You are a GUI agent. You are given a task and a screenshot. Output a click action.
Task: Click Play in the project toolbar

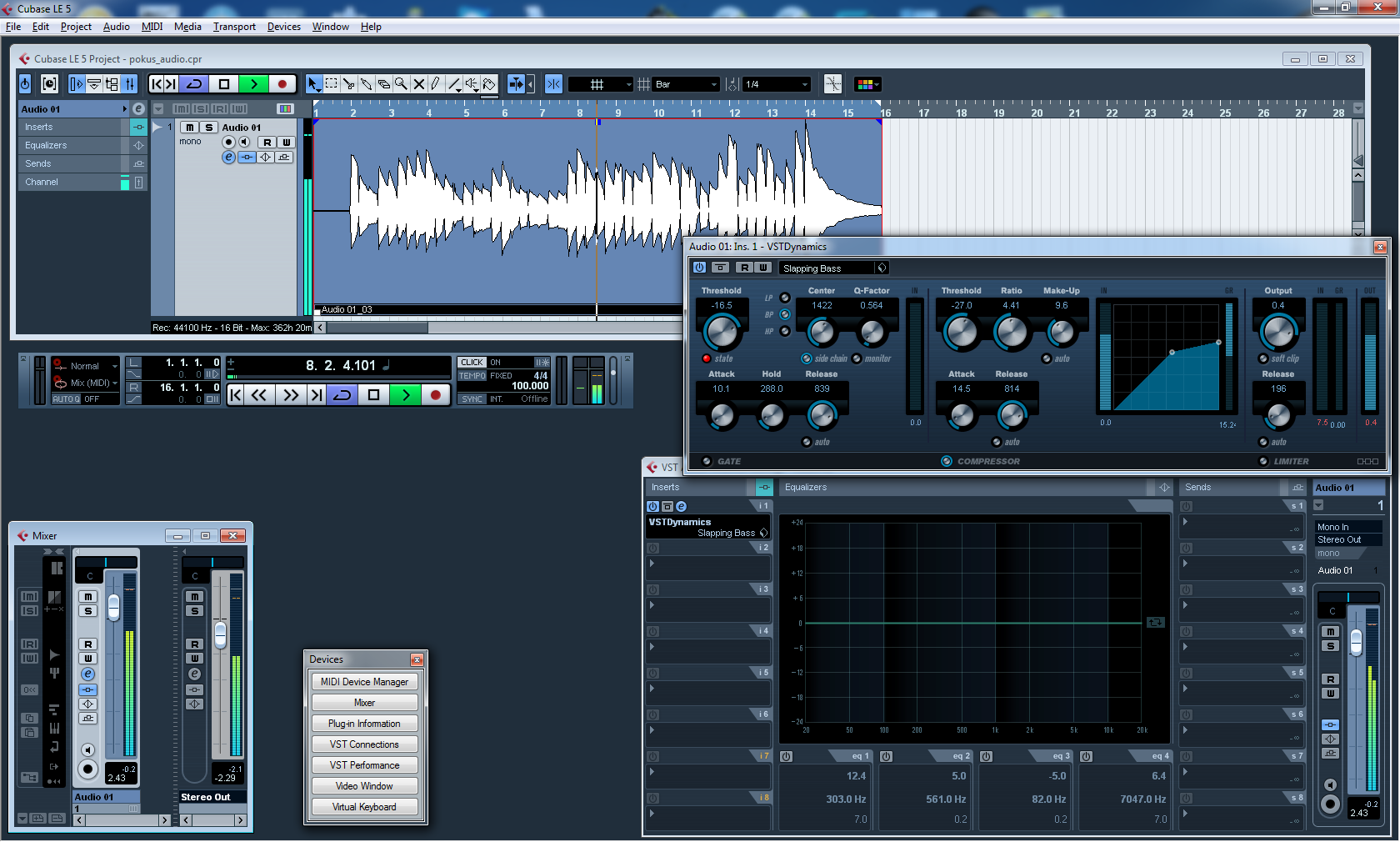(x=253, y=84)
